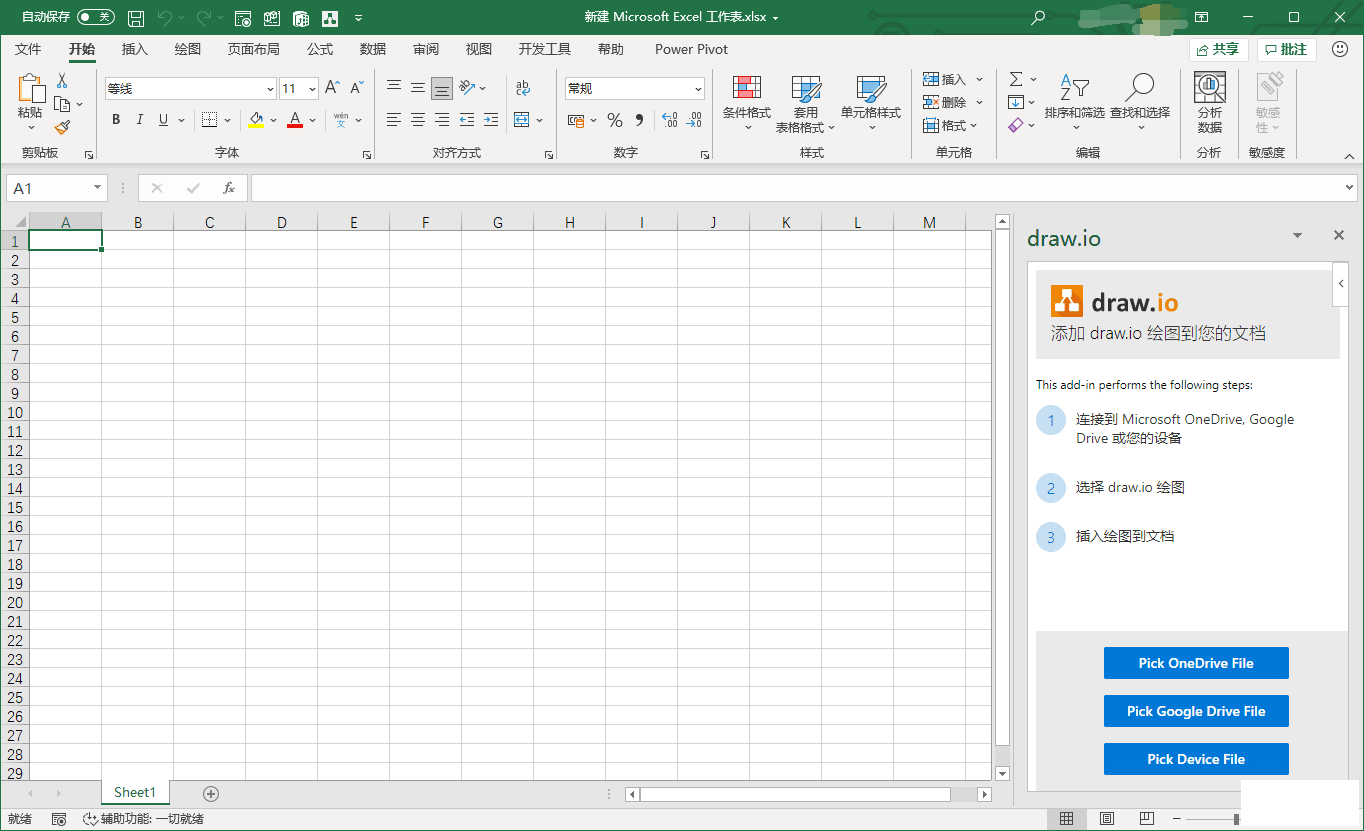
Task: Expand the Conditional Formatting menu
Action: pyautogui.click(x=747, y=103)
